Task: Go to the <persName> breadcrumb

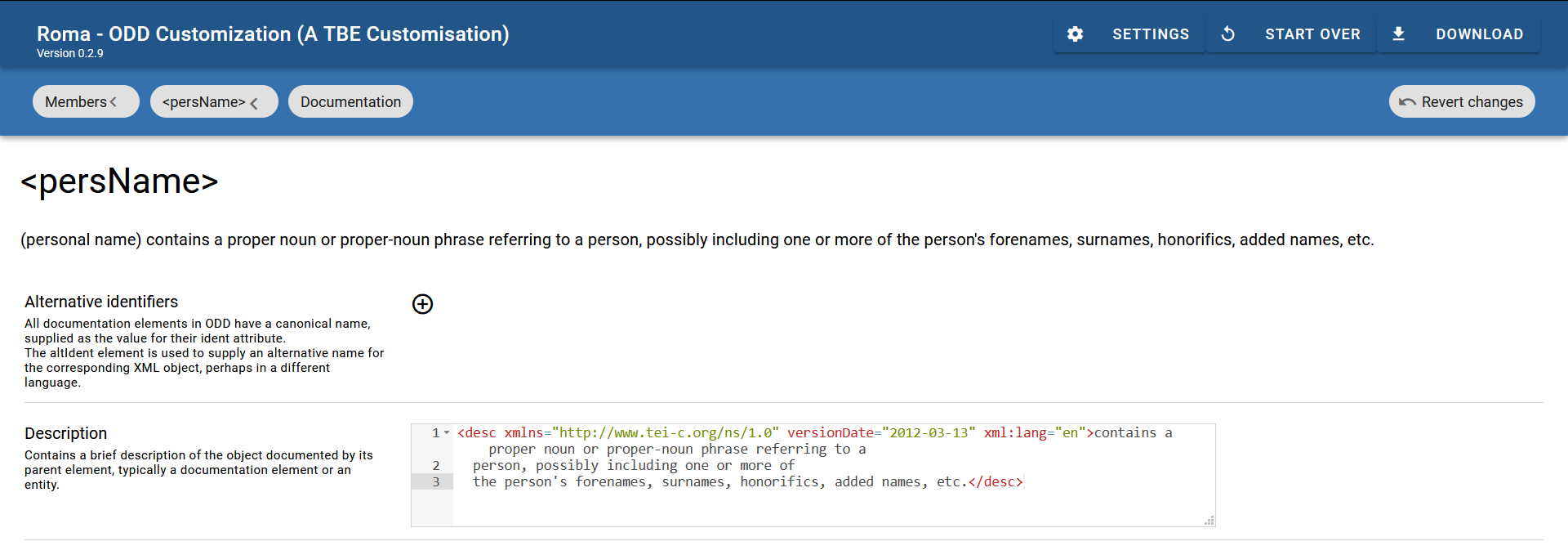Action: coord(214,102)
